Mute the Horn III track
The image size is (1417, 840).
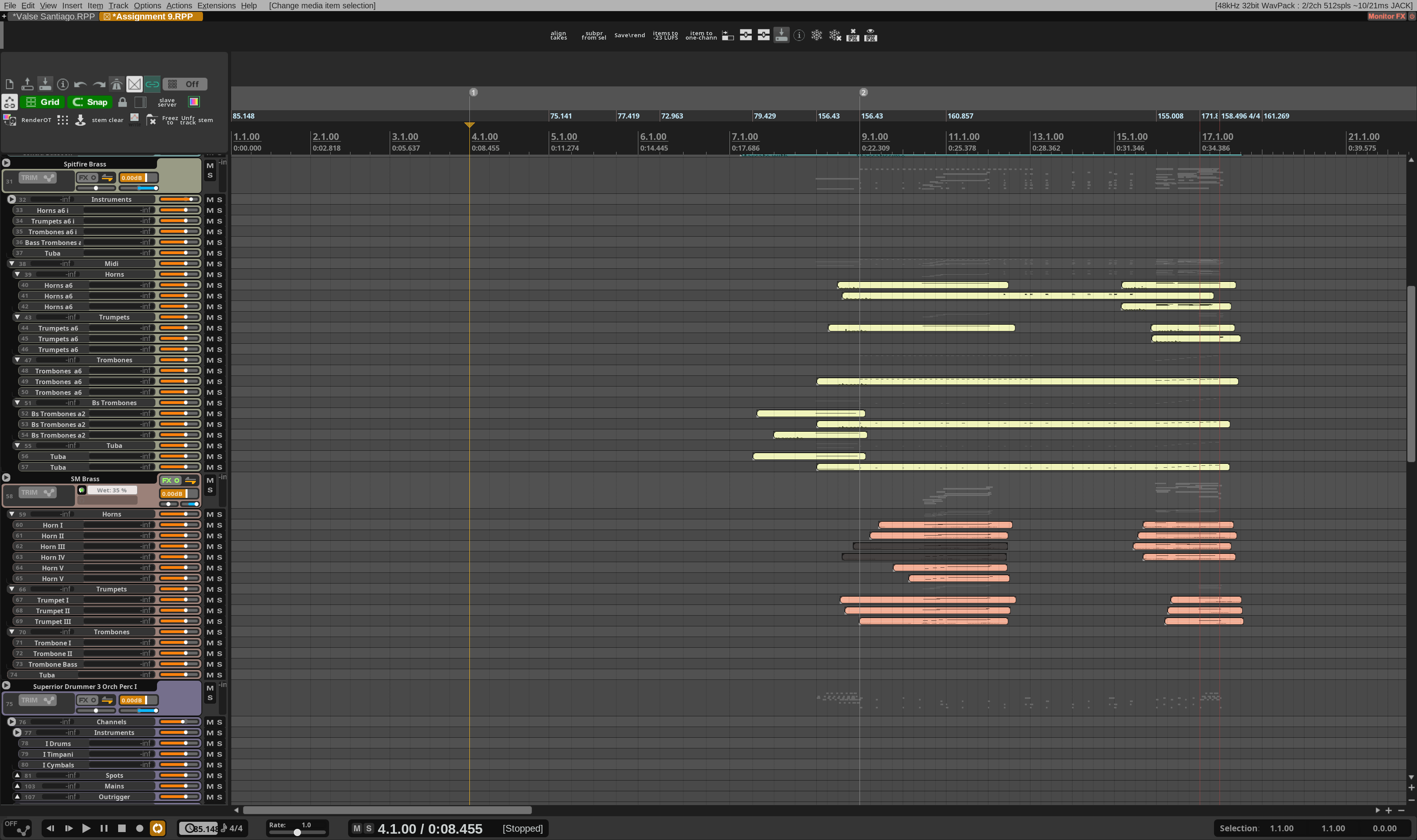[209, 546]
